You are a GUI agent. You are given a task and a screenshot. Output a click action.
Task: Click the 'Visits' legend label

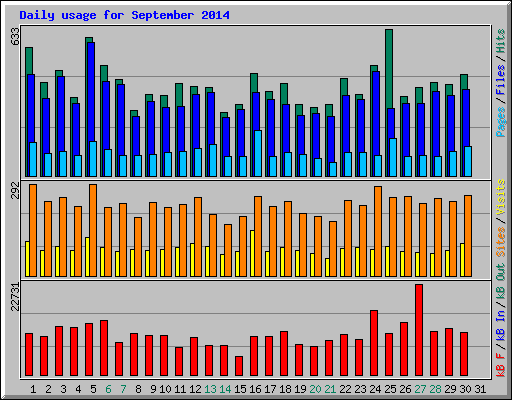[500, 198]
